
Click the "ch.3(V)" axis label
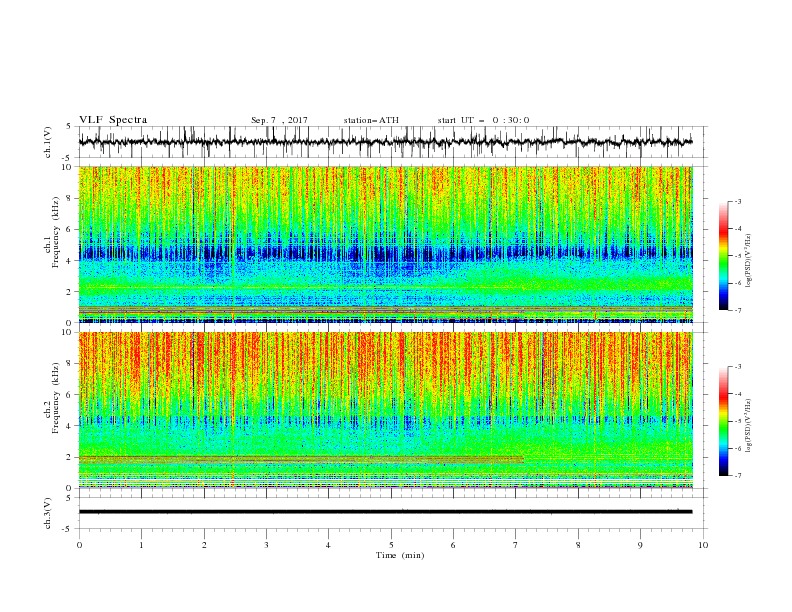tap(48, 513)
